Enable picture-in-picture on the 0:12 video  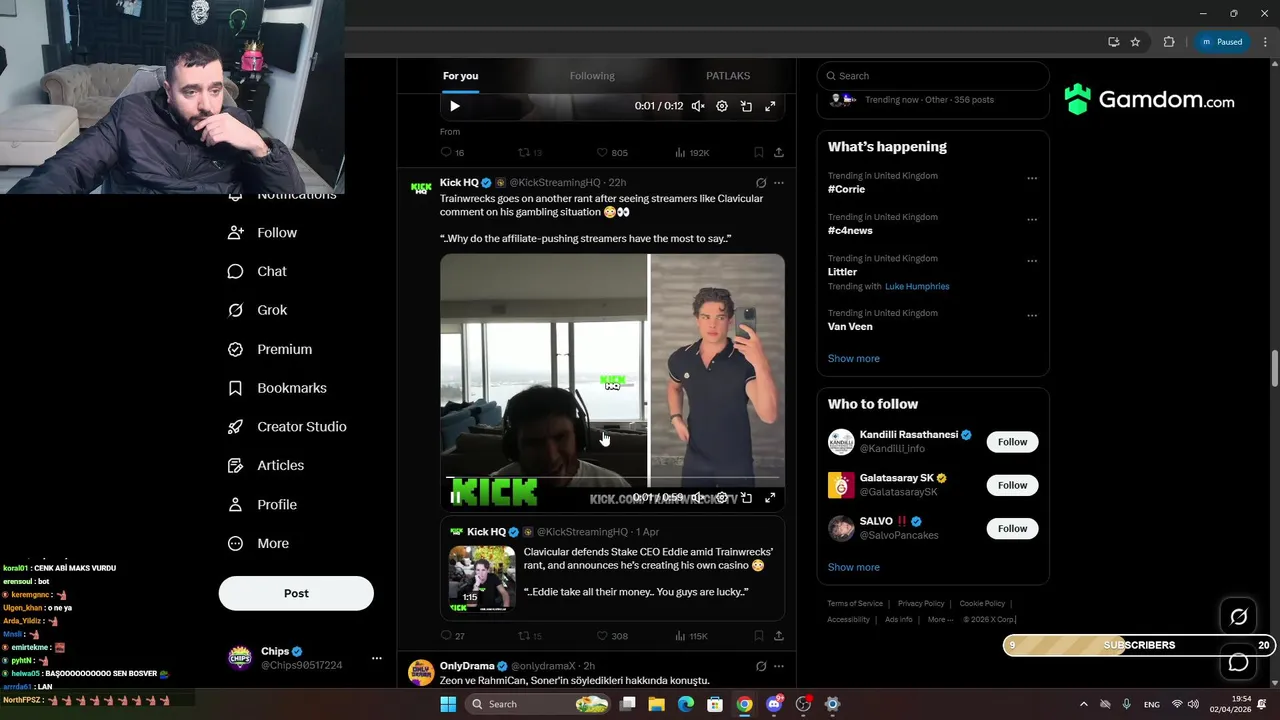tap(746, 106)
